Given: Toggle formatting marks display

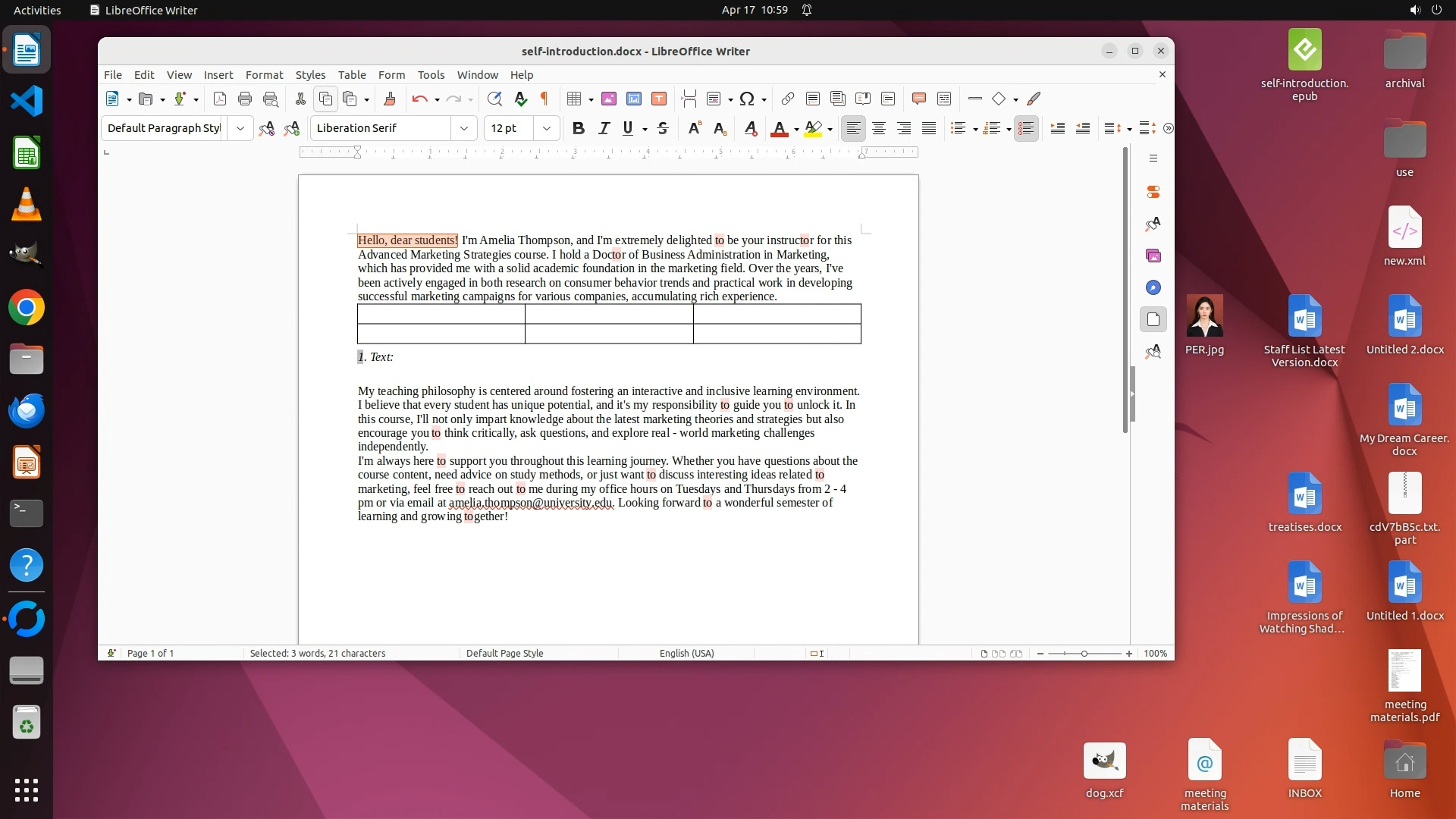Looking at the screenshot, I should coord(544,99).
